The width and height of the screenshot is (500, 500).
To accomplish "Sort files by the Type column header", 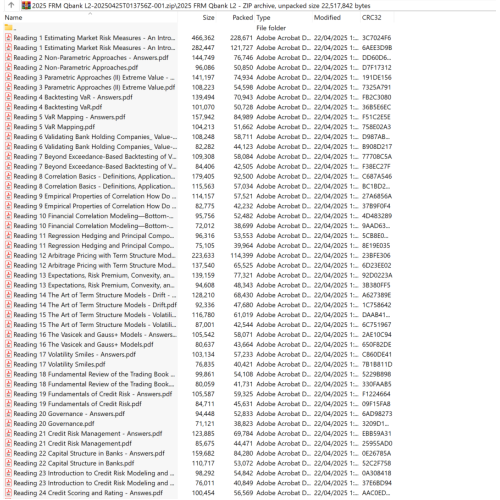I will (263, 18).
